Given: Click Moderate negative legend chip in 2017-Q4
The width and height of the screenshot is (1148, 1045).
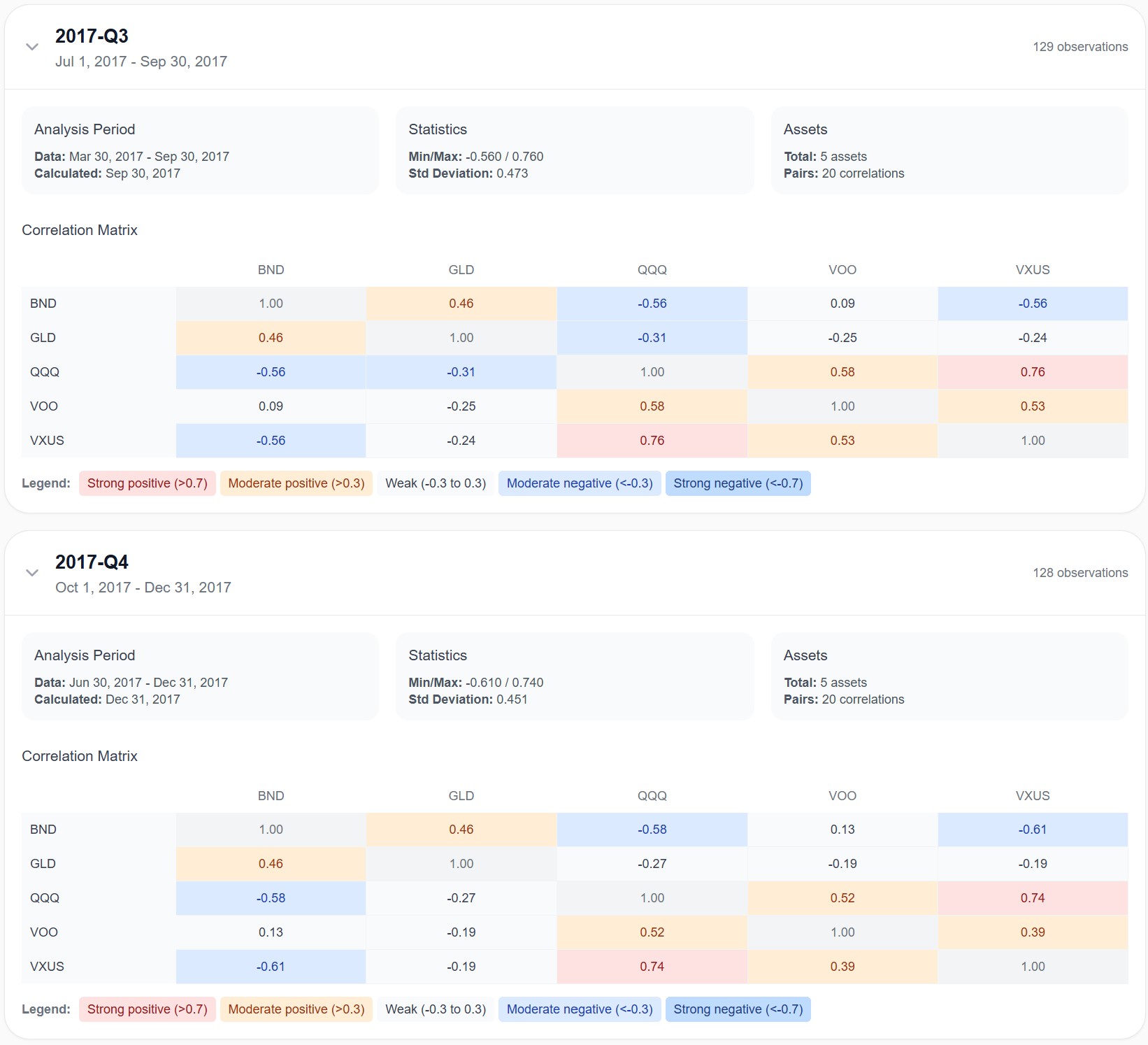Looking at the screenshot, I should pyautogui.click(x=580, y=1009).
